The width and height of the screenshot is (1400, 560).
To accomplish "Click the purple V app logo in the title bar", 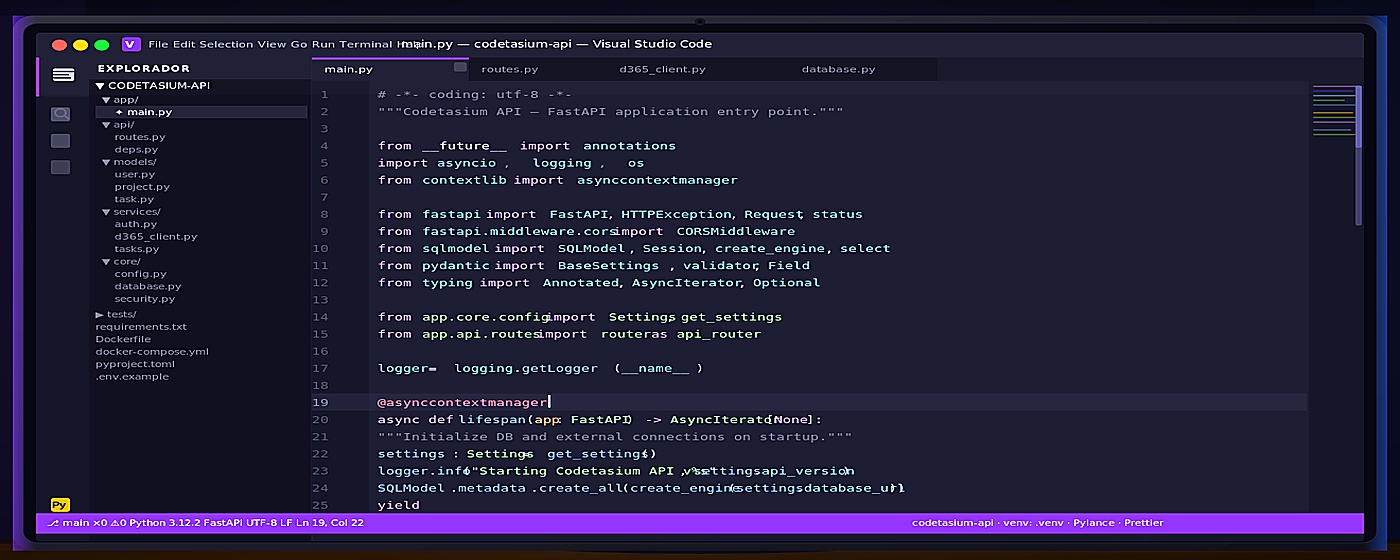I will (130, 44).
